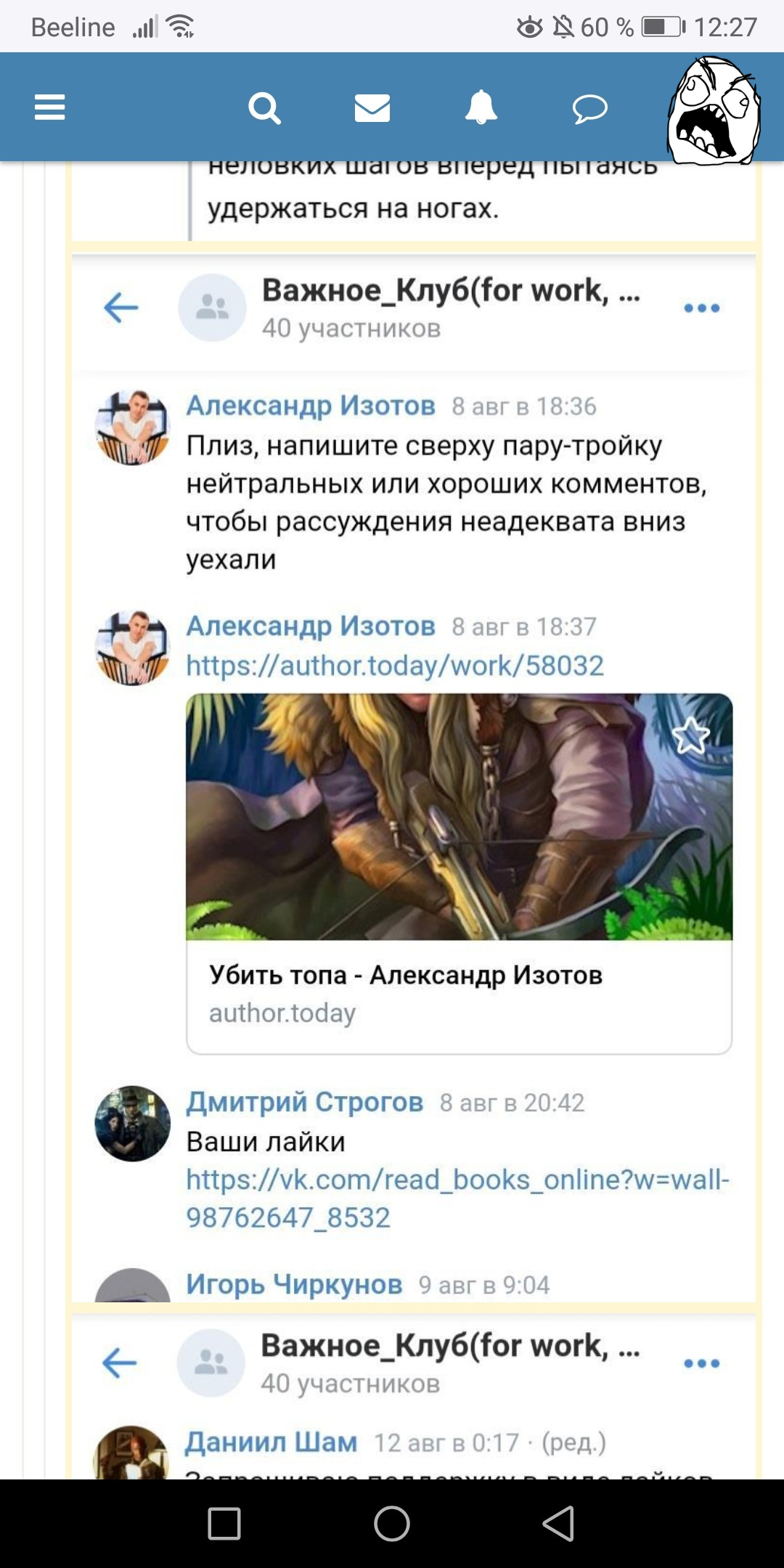Viewport: 784px width, 1568px height.
Task: Open the rage face profile avatar
Action: (714, 110)
